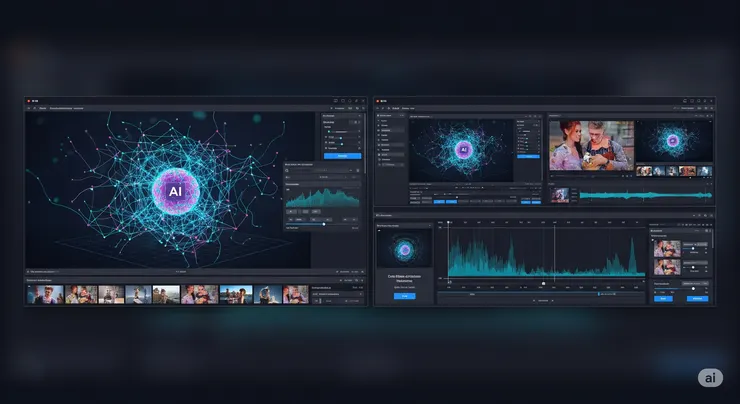Select the eighth filmstrip thumbnail in left window
The width and height of the screenshot is (740, 404).
(268, 295)
